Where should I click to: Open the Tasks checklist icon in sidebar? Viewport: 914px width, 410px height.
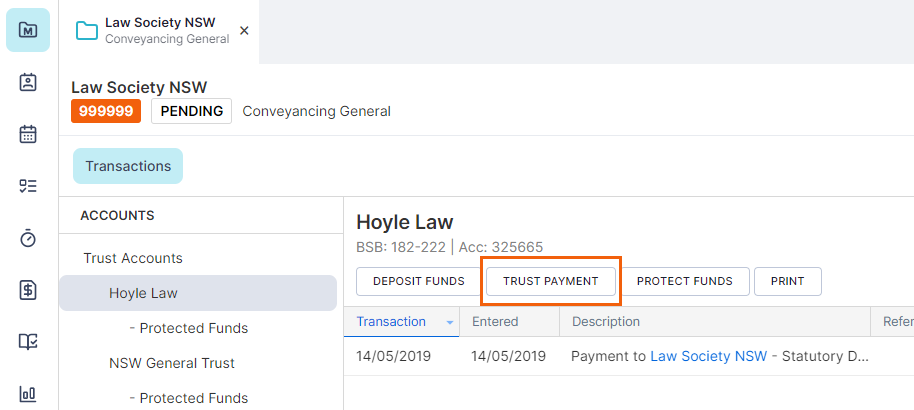28,186
